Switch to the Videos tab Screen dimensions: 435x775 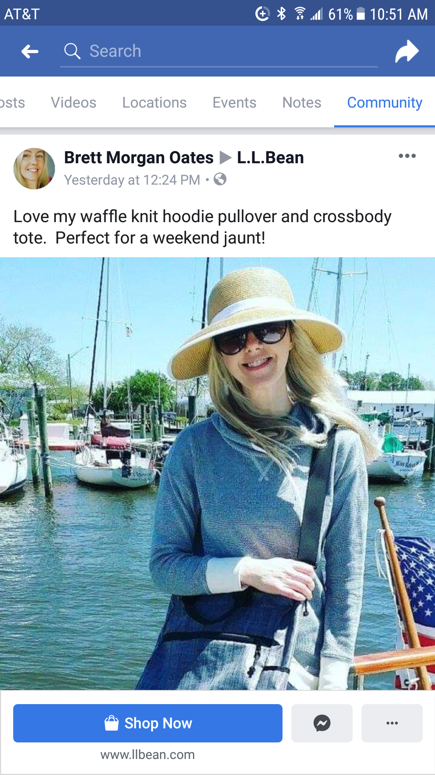(74, 102)
